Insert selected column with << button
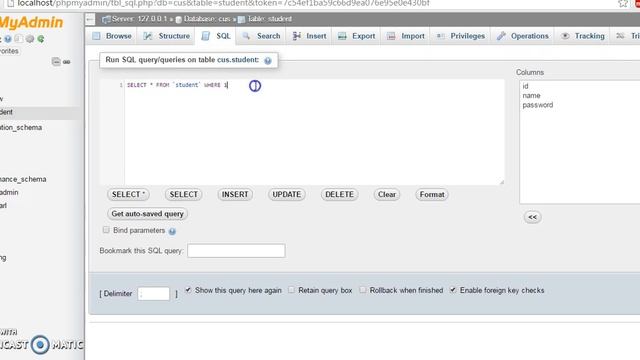This screenshot has height=360, width=640. (532, 217)
